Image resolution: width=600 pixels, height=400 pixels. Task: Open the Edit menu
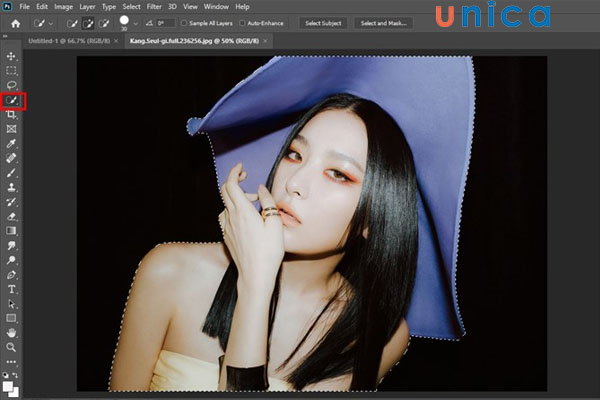click(42, 7)
